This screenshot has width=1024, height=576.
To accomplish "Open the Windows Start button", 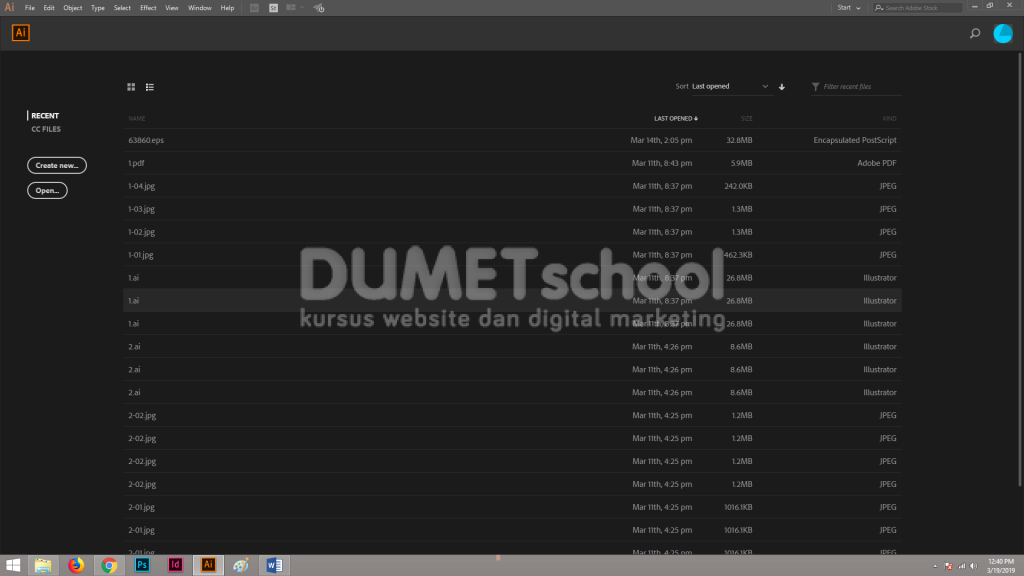I will point(13,565).
